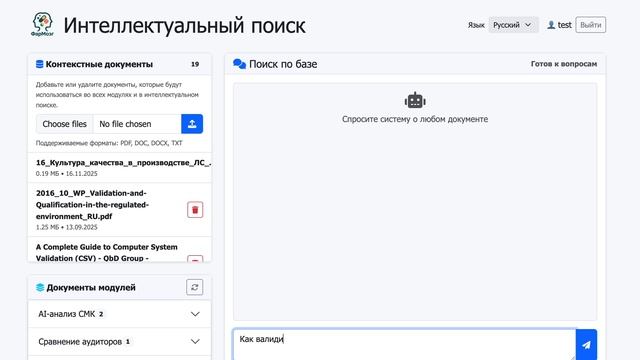
Task: Click the database icon beside Контекстные документы
Action: click(40, 64)
